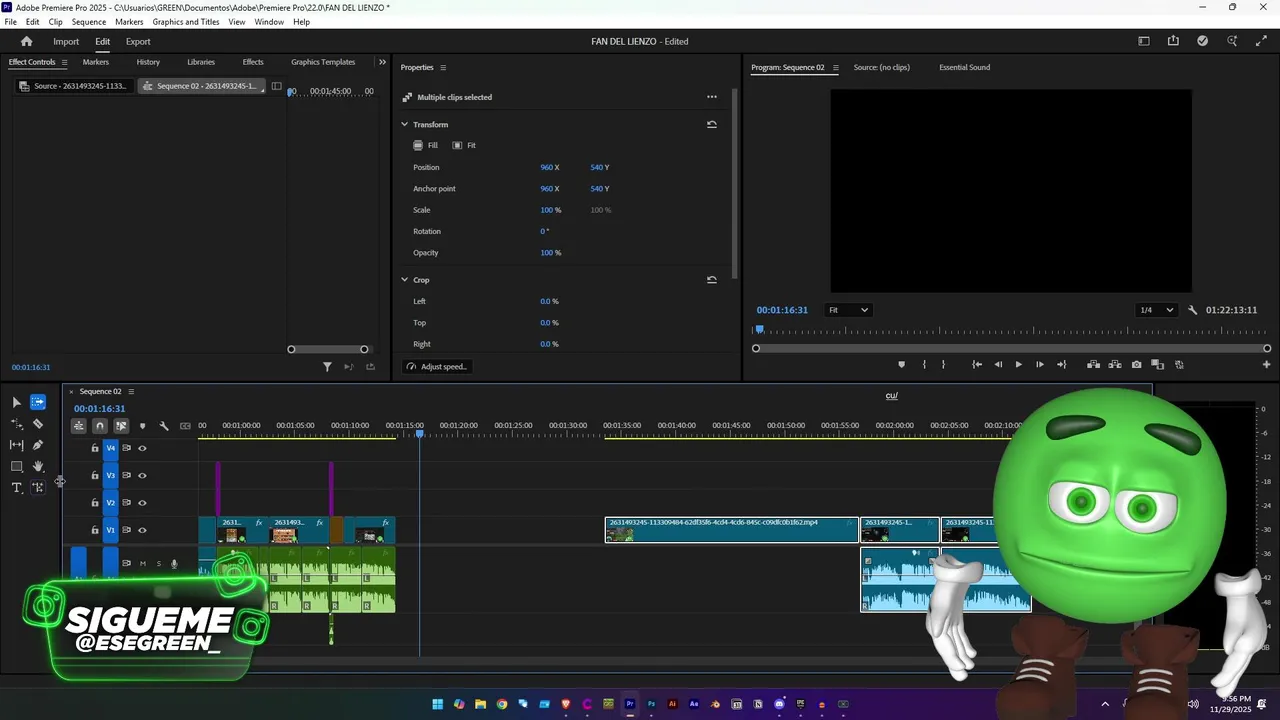1280x720 pixels.
Task: Add marker in Program monitor
Action: [901, 365]
